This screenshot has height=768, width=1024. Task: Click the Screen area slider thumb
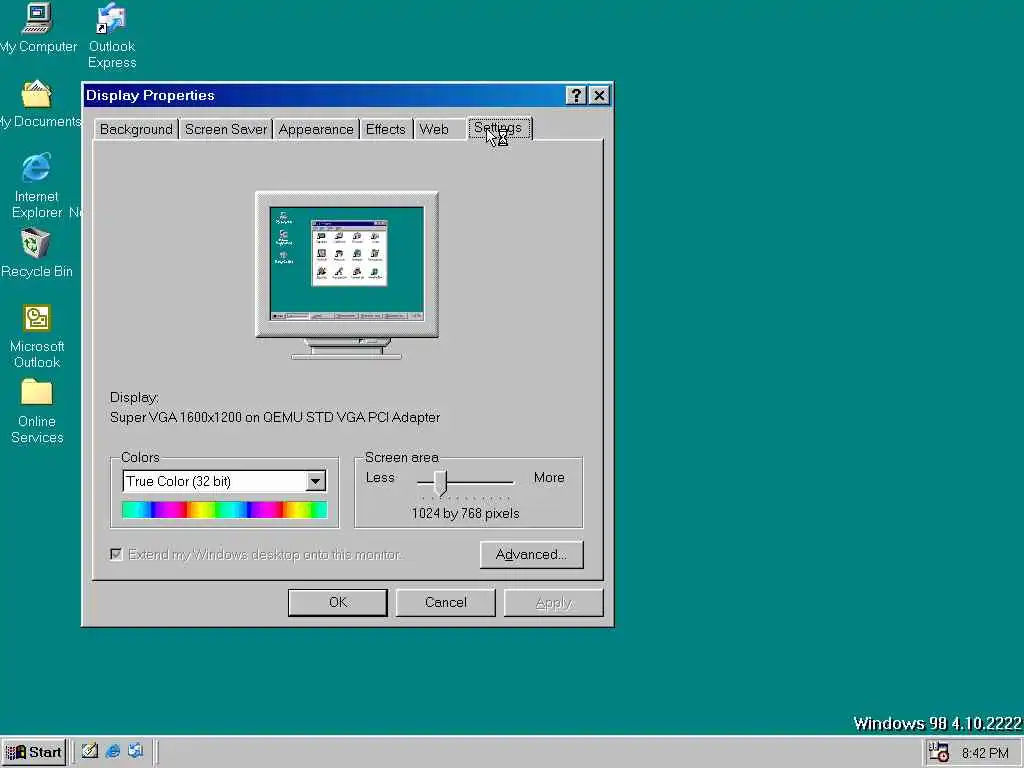click(441, 483)
